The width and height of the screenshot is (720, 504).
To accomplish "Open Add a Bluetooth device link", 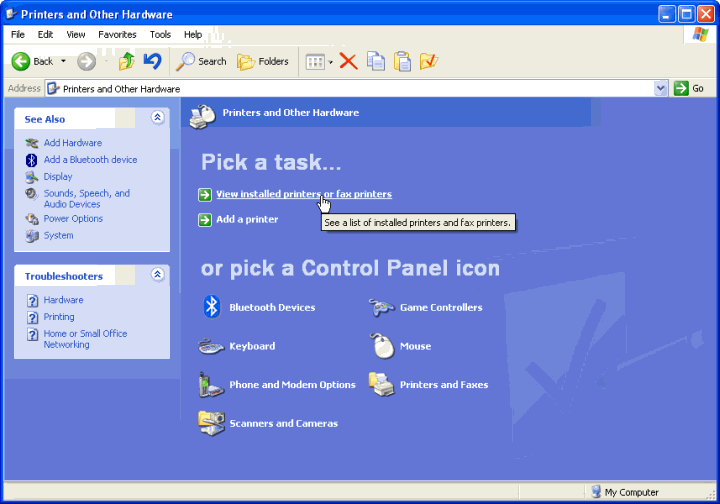I will [90, 160].
